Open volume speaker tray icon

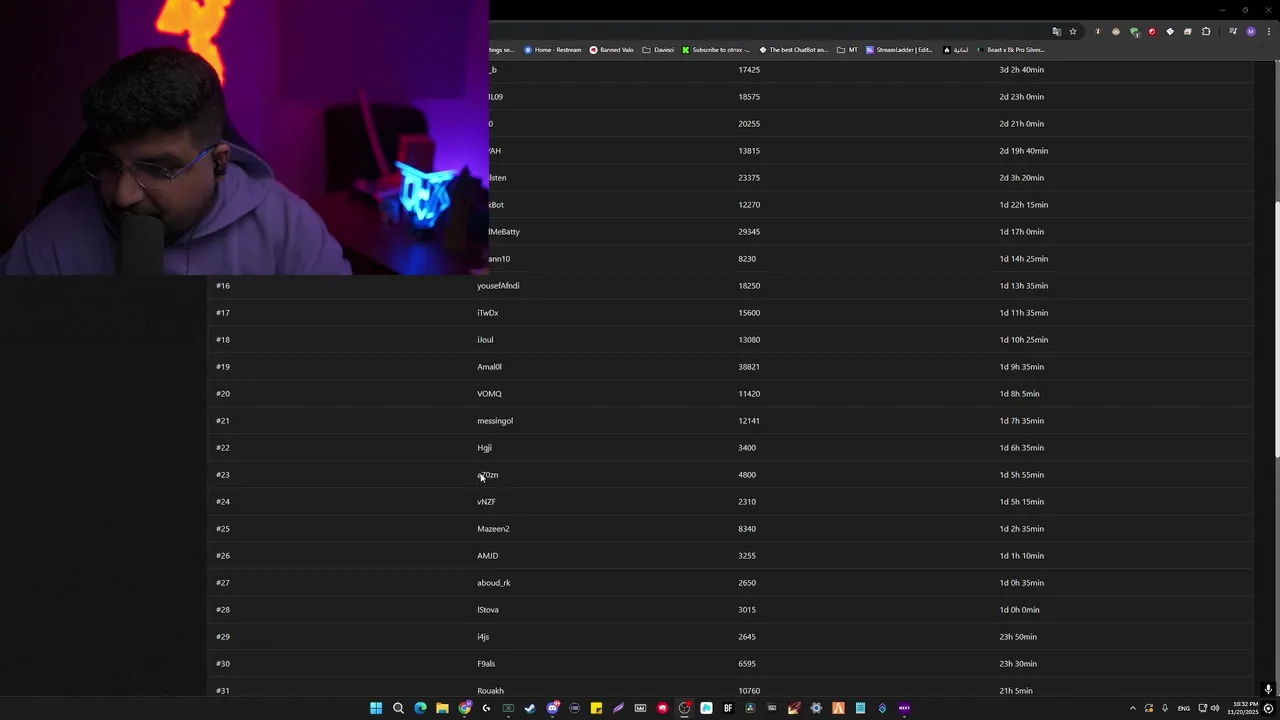[x=1215, y=708]
